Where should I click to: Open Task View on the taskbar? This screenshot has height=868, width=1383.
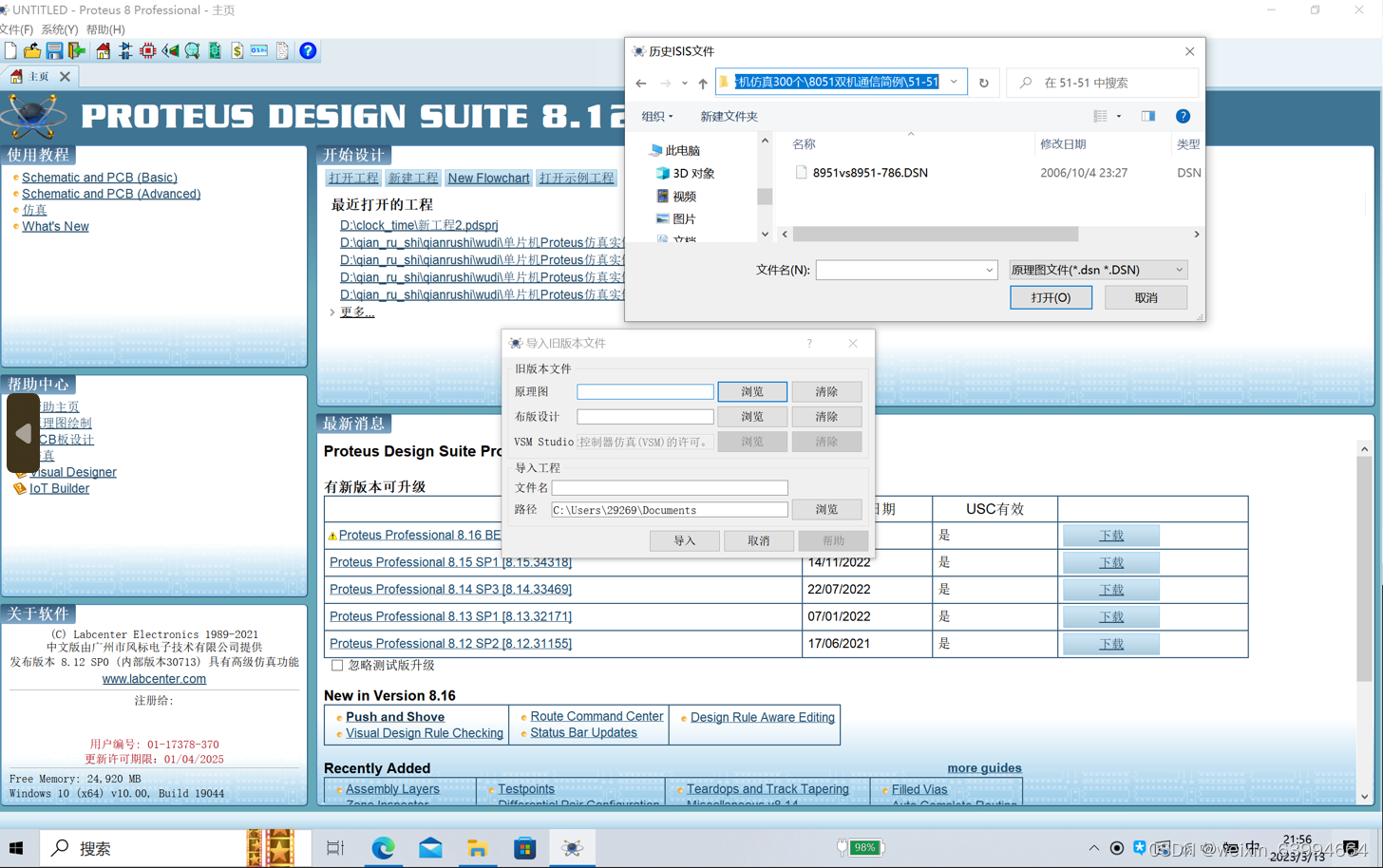[335, 848]
